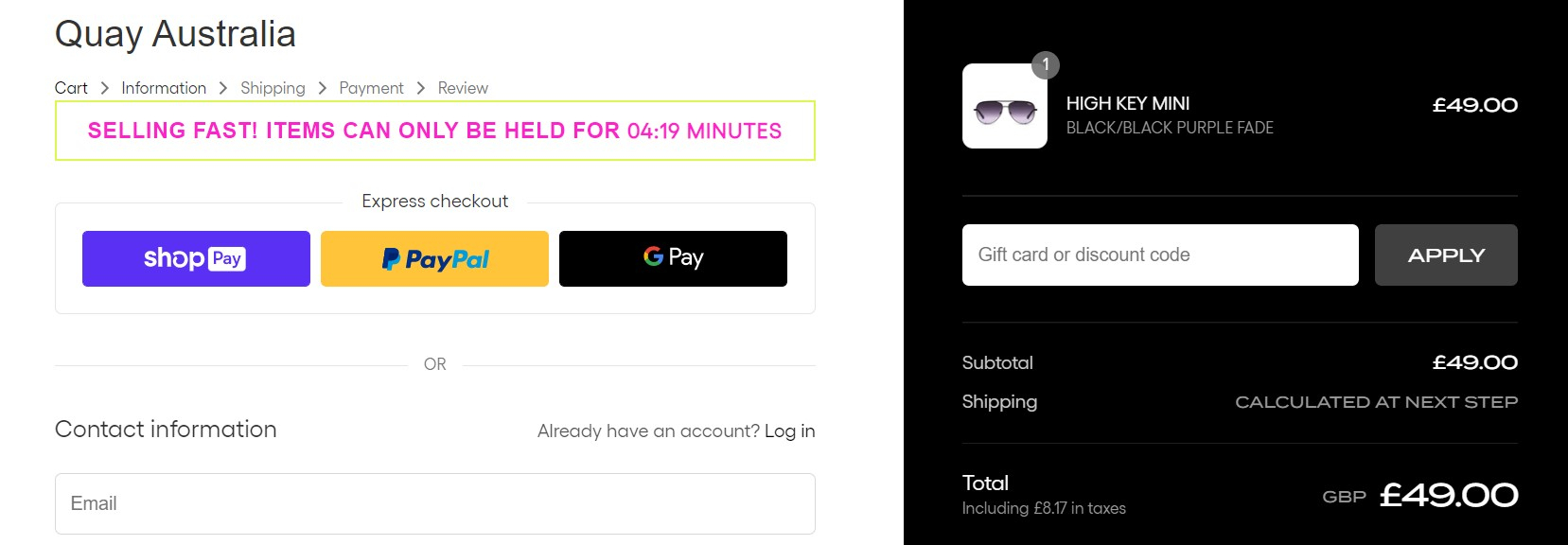This screenshot has width=1568, height=545.
Task: Select the Information breadcrumb step
Action: [164, 88]
